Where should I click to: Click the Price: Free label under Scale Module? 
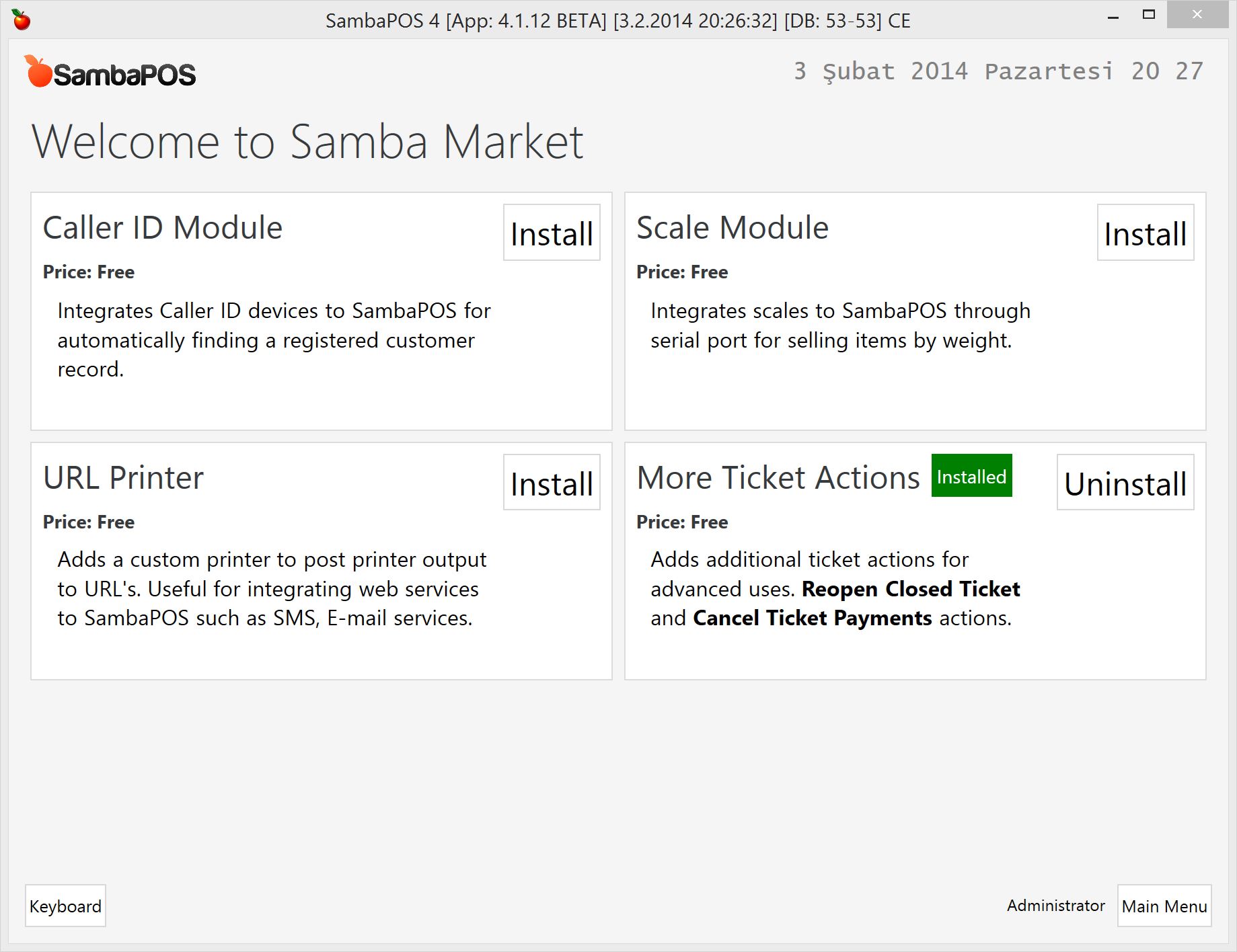point(681,272)
